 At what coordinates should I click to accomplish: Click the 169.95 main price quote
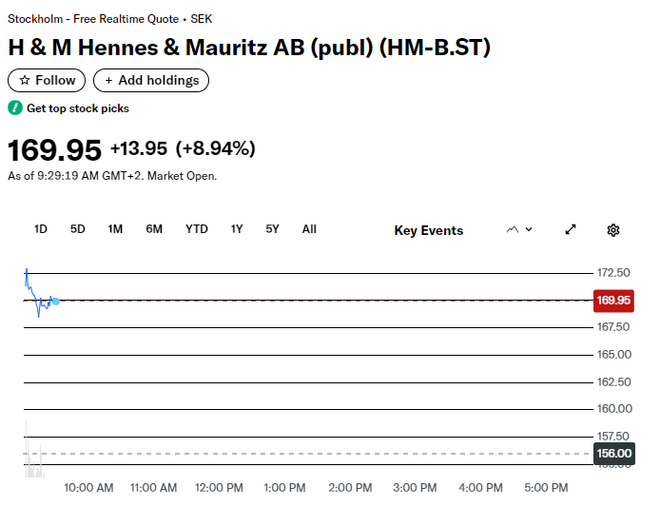[x=55, y=150]
